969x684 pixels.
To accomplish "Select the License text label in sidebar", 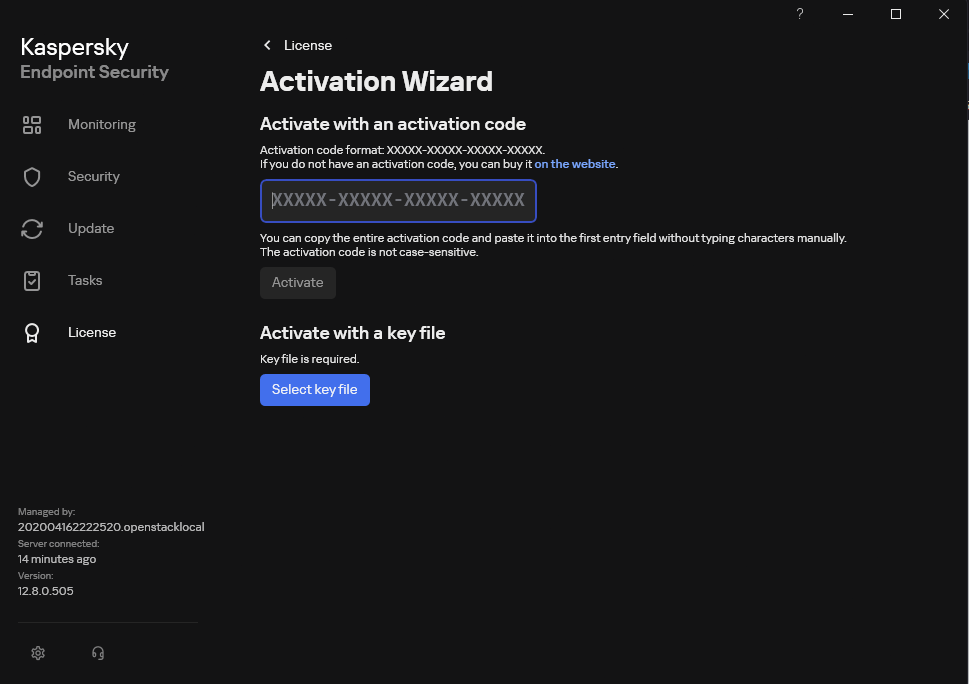I will (x=91, y=332).
